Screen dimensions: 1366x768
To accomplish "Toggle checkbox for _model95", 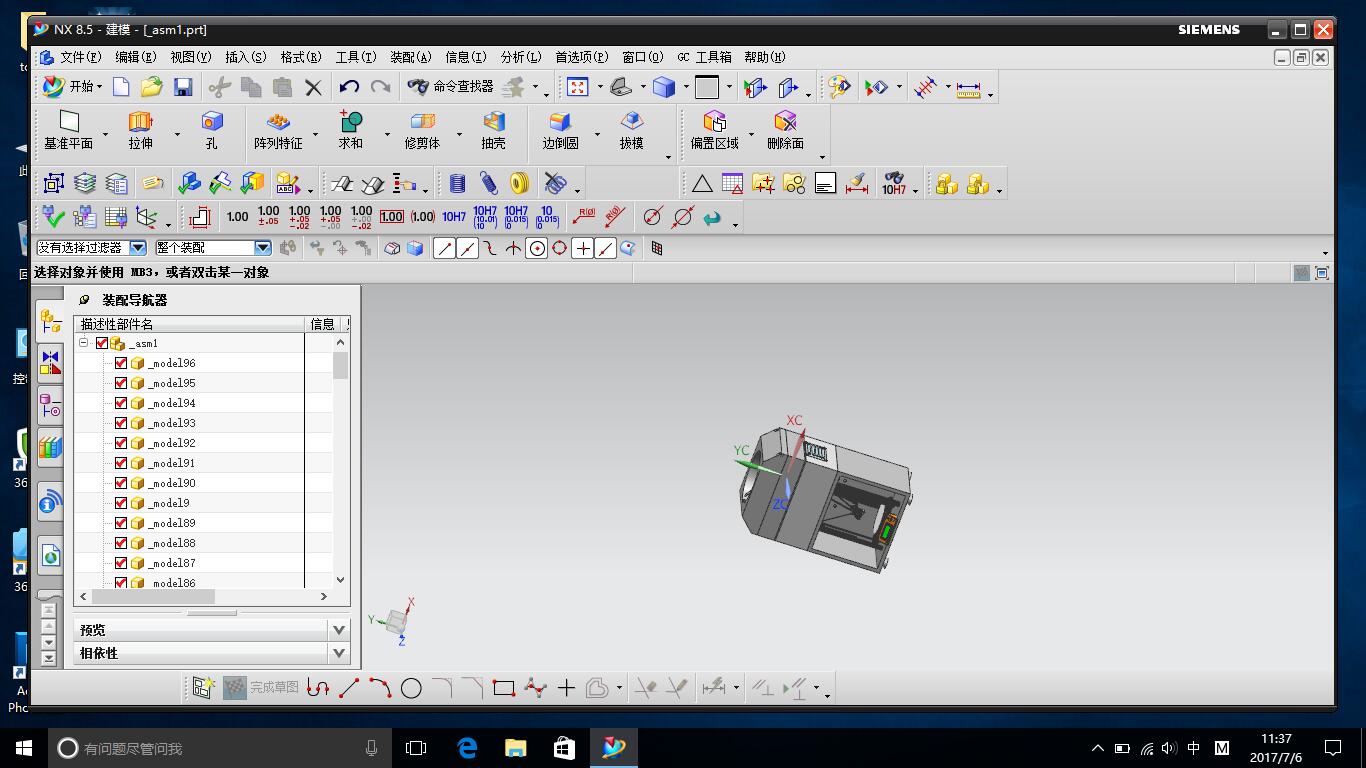I will (x=121, y=383).
